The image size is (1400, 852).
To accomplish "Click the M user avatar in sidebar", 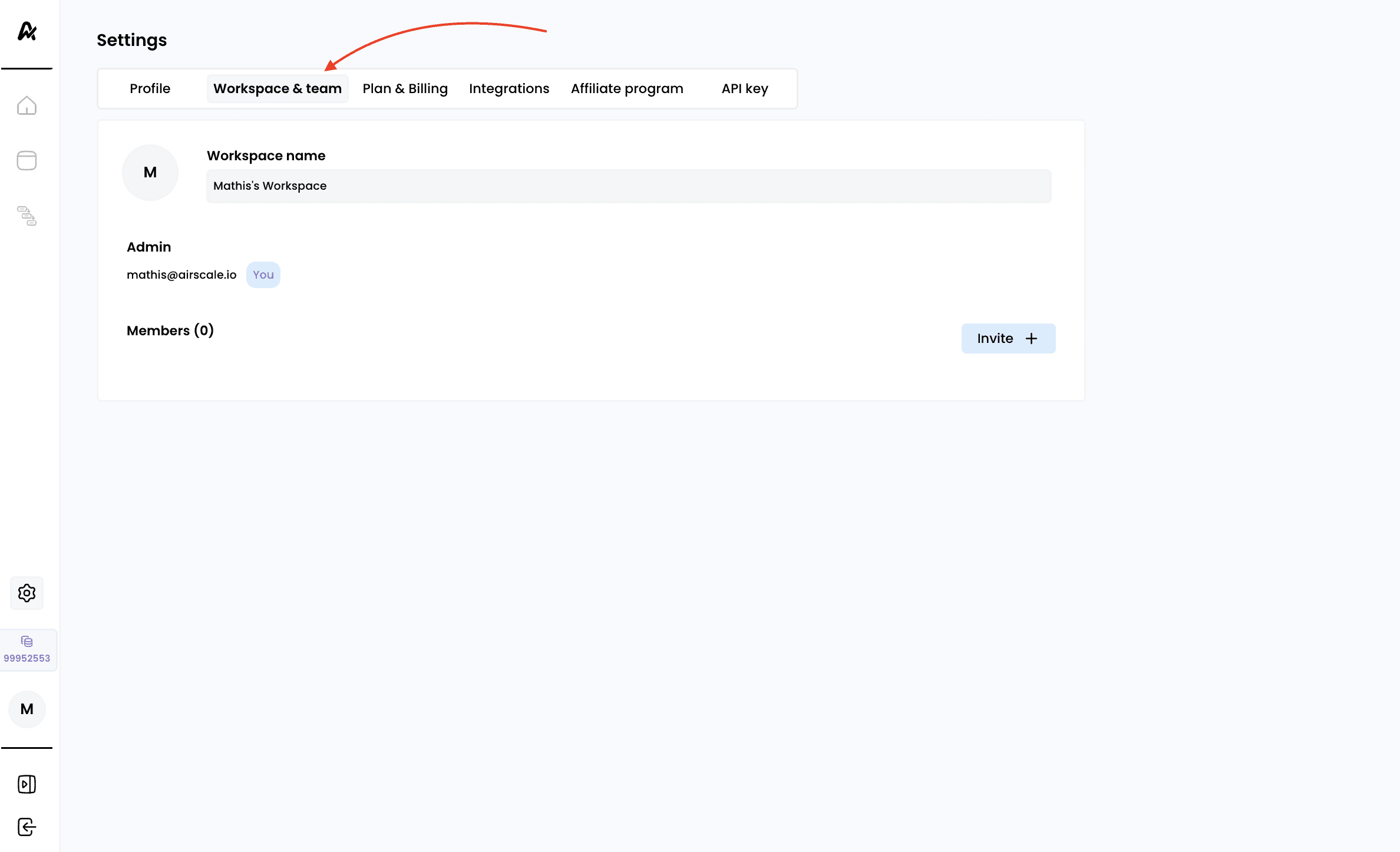I will click(27, 709).
